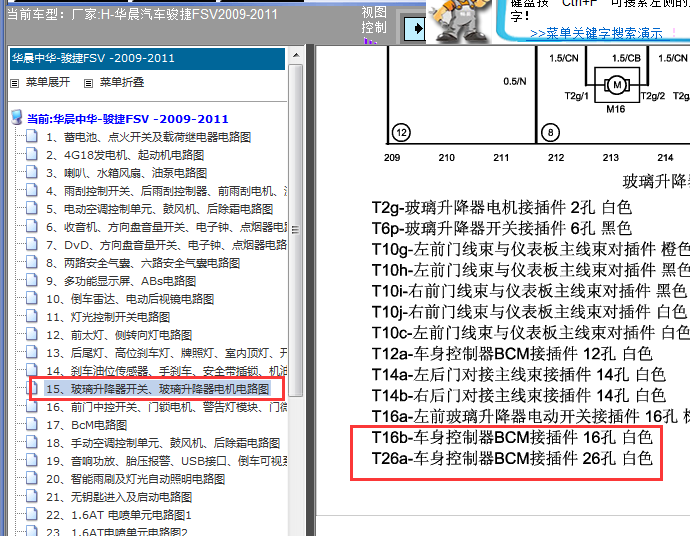This screenshot has height=536, width=690.
Task: Click text T6p-玻璃升降器开关接插件 6孔 黑色
Action: [x=502, y=228]
